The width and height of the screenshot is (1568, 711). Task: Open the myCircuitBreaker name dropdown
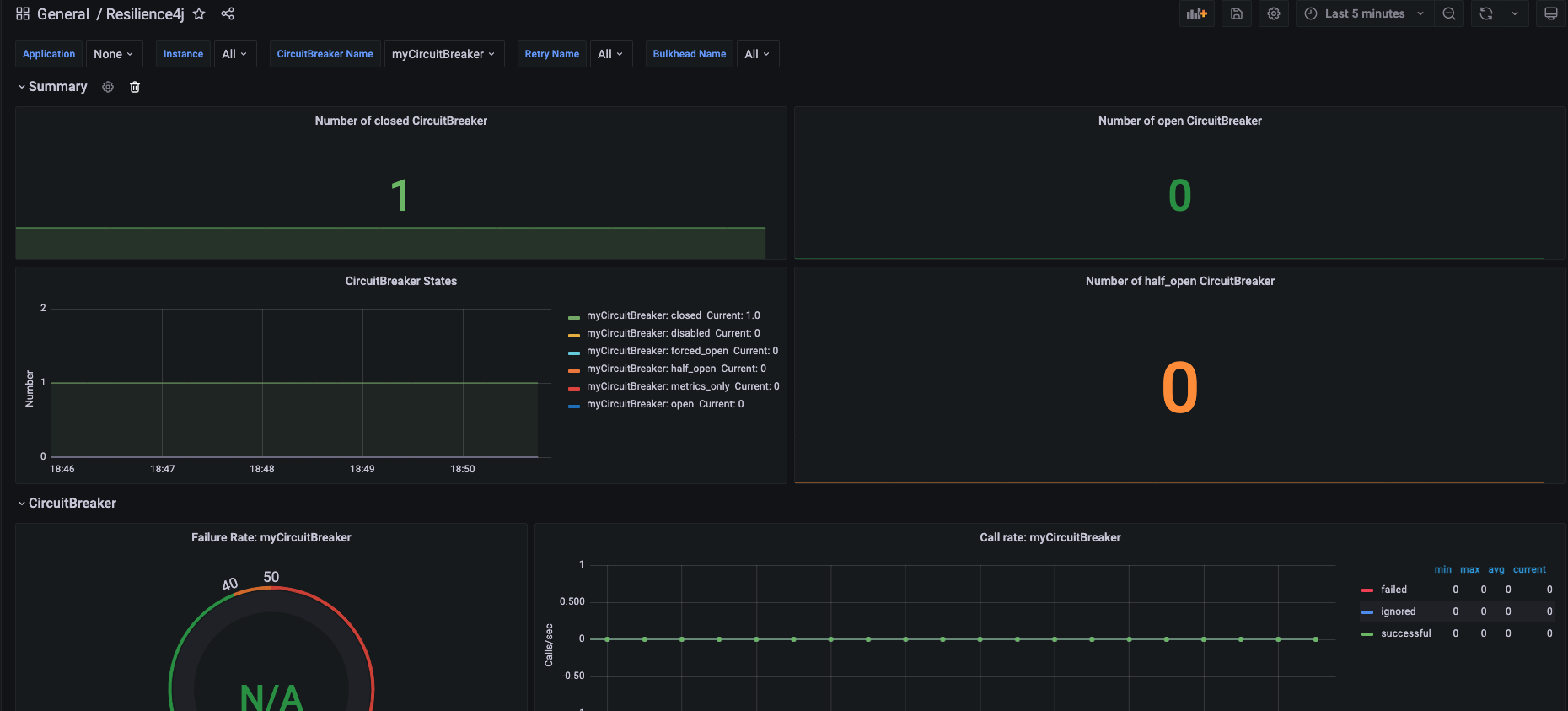coord(444,54)
